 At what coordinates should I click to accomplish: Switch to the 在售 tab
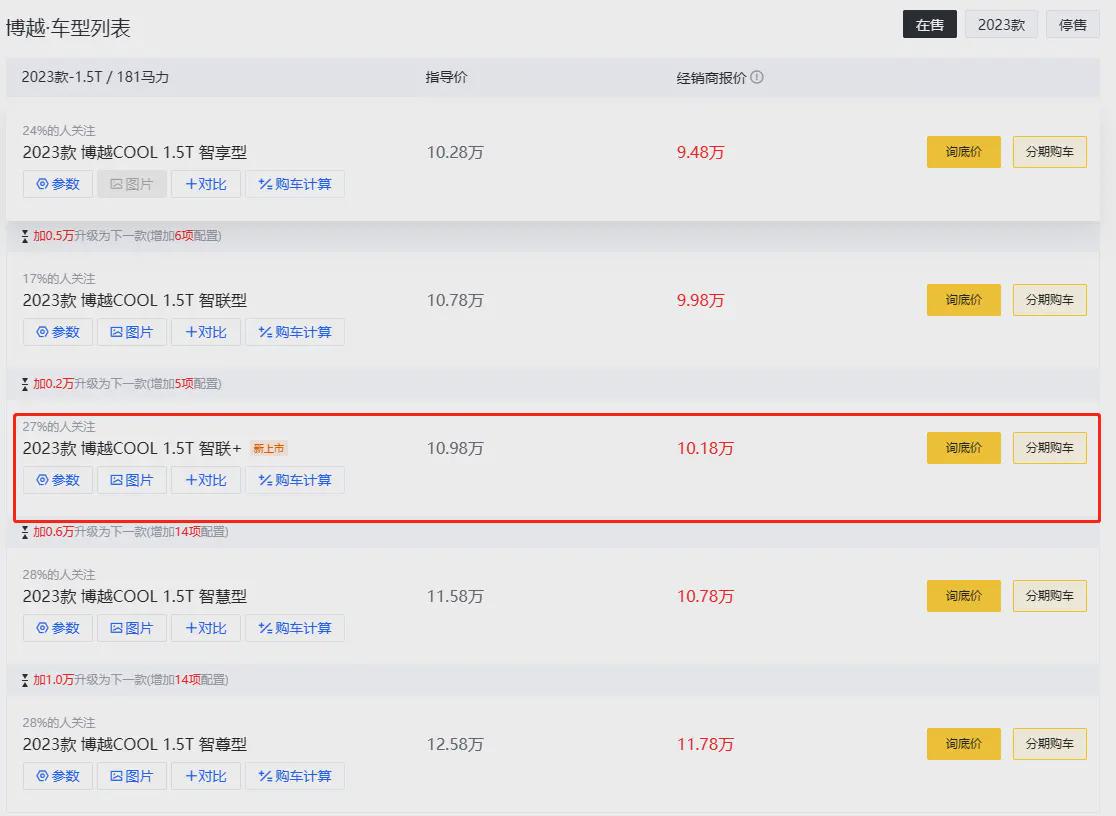pyautogui.click(x=930, y=25)
